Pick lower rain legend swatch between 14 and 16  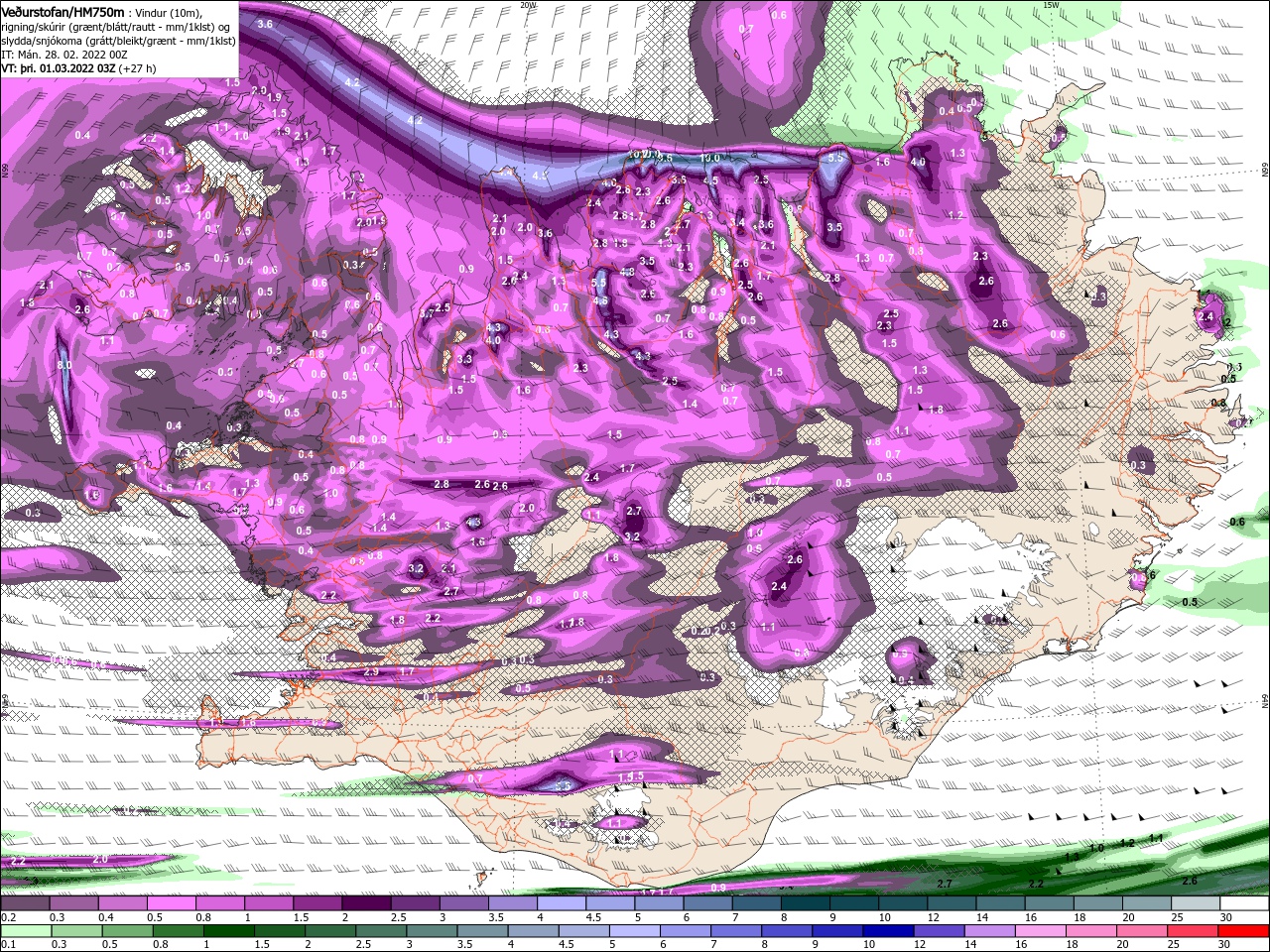[989, 931]
